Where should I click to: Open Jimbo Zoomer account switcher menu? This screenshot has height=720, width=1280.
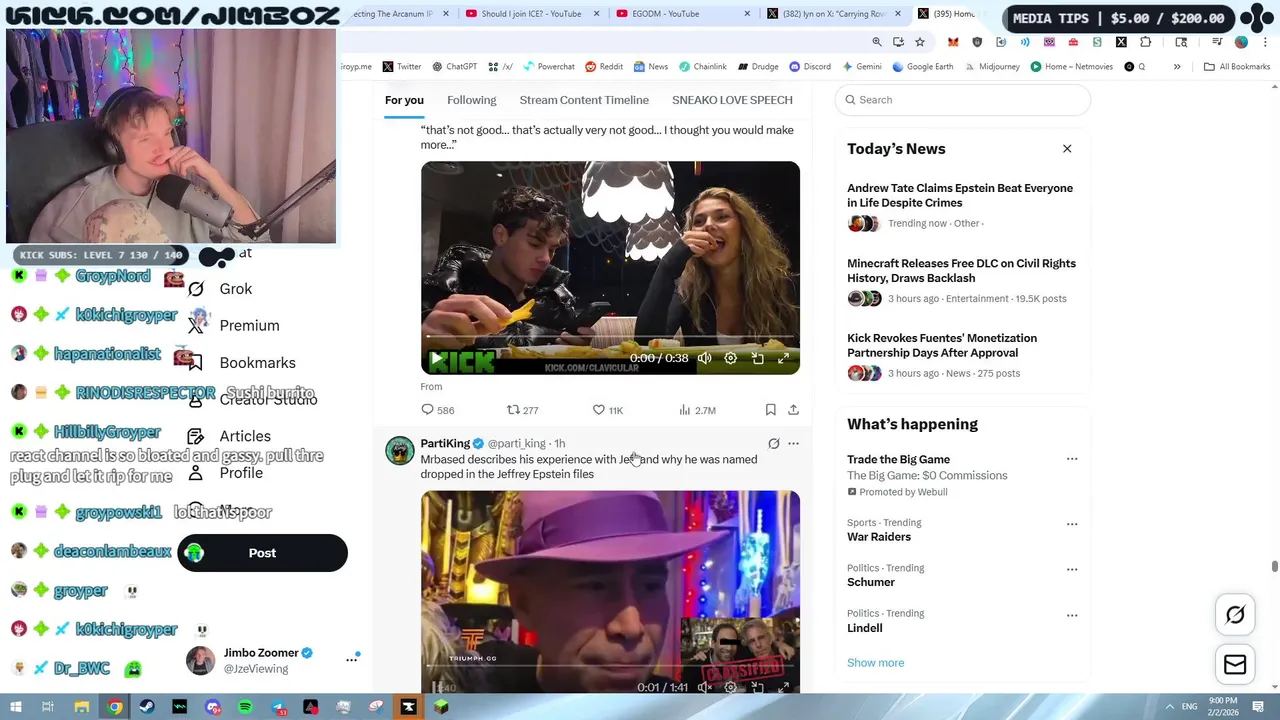coord(351,659)
